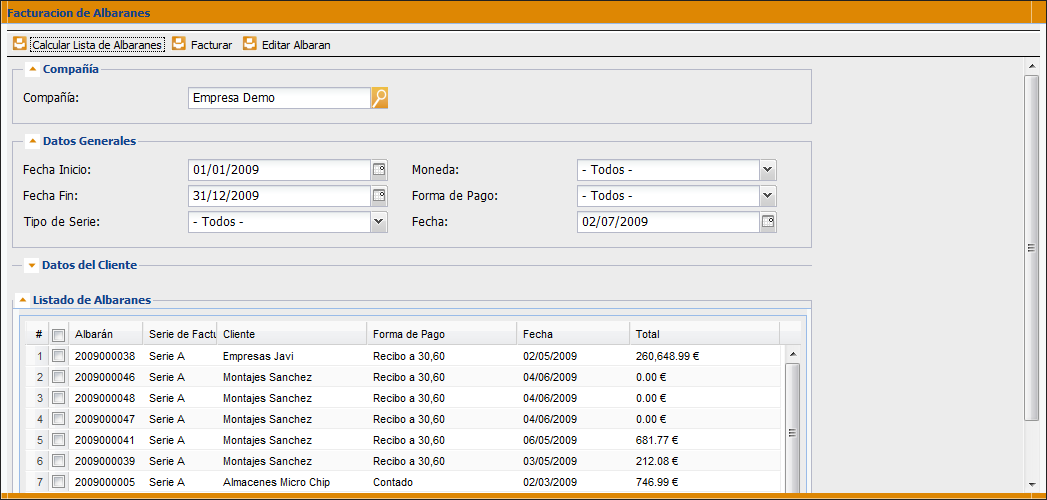1047x500 pixels.
Task: Open the Moneda dropdown
Action: tap(768, 170)
